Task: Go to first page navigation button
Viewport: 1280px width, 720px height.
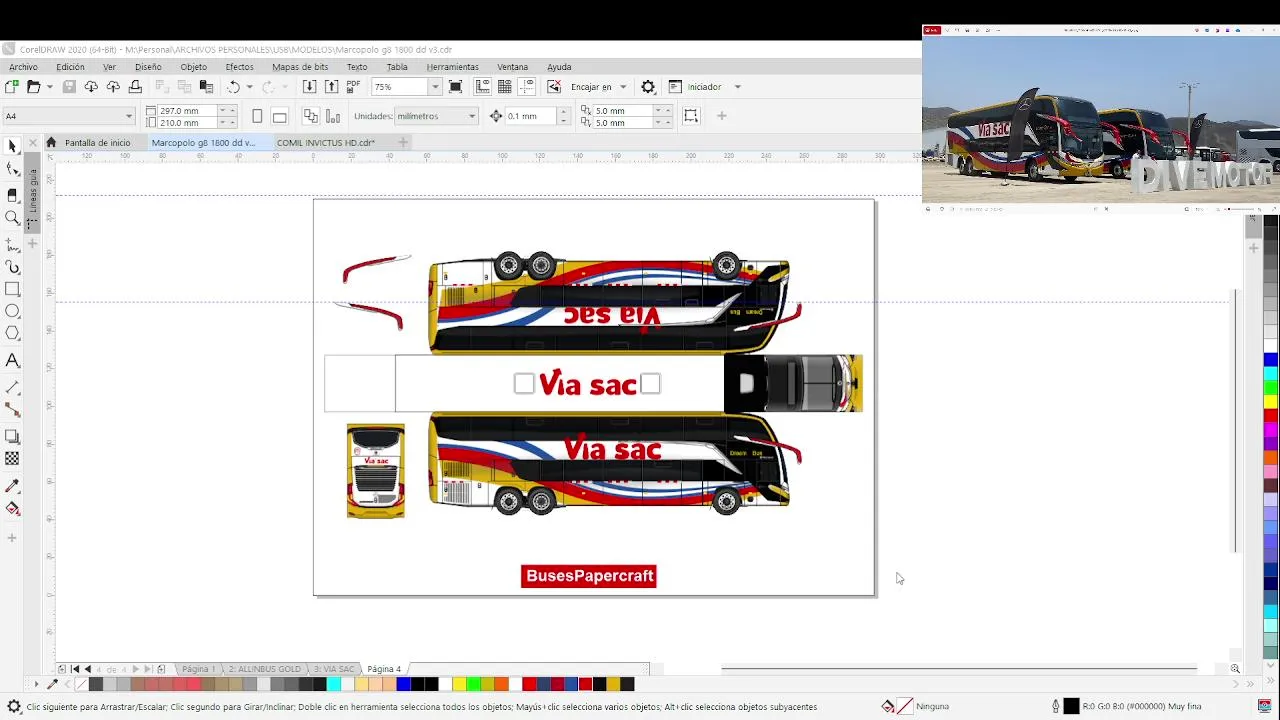Action: pyautogui.click(x=75, y=669)
